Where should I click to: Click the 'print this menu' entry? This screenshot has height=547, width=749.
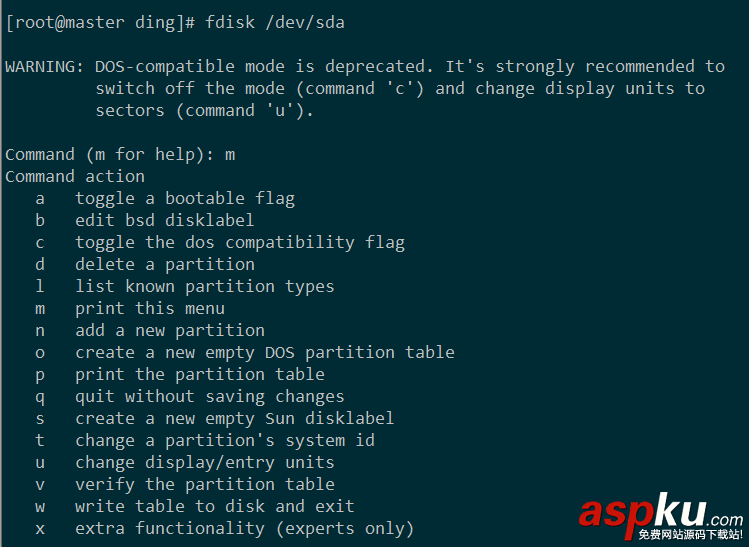(x=150, y=308)
